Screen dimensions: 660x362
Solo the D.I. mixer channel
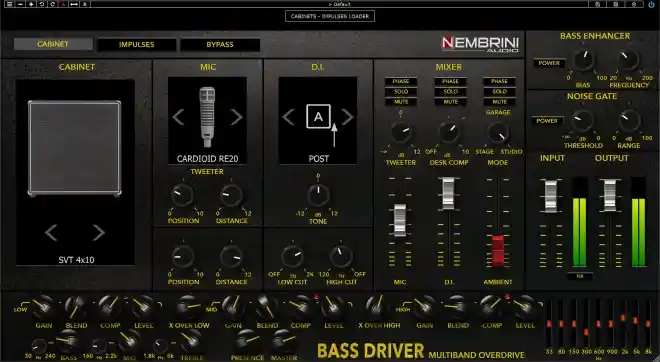(450, 91)
